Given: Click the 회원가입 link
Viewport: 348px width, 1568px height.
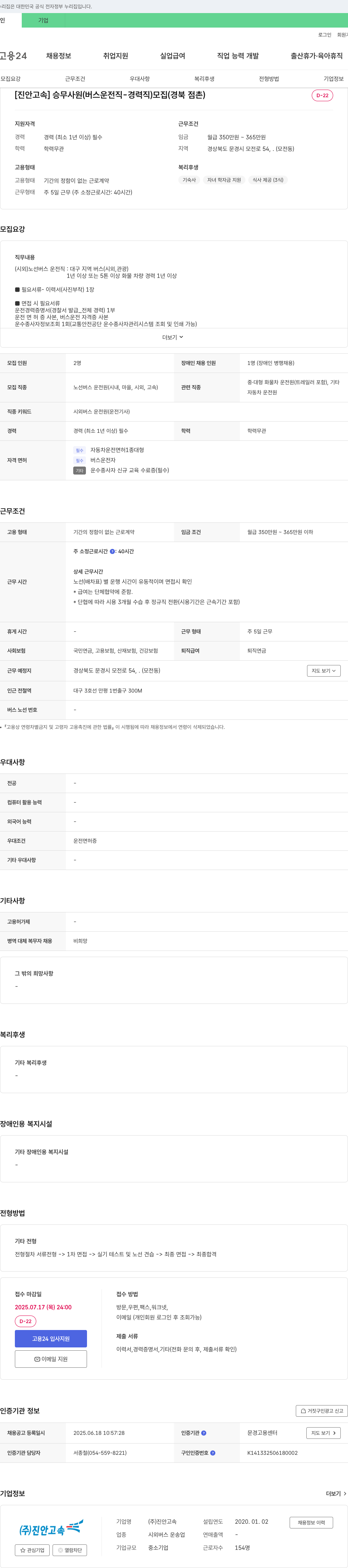Looking at the screenshot, I should coord(343,35).
